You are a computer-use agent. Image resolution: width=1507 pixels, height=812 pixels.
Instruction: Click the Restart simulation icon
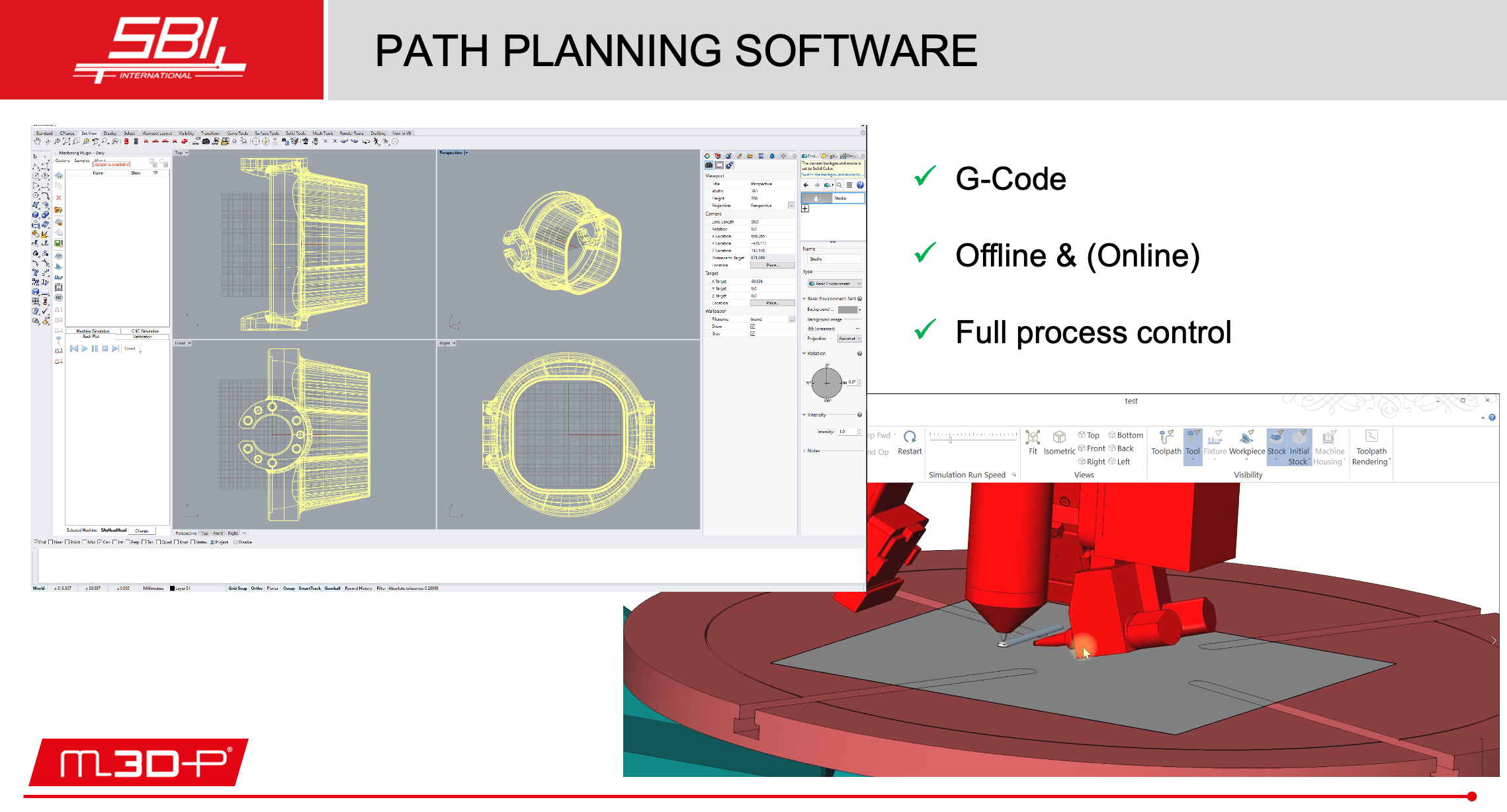(x=910, y=436)
